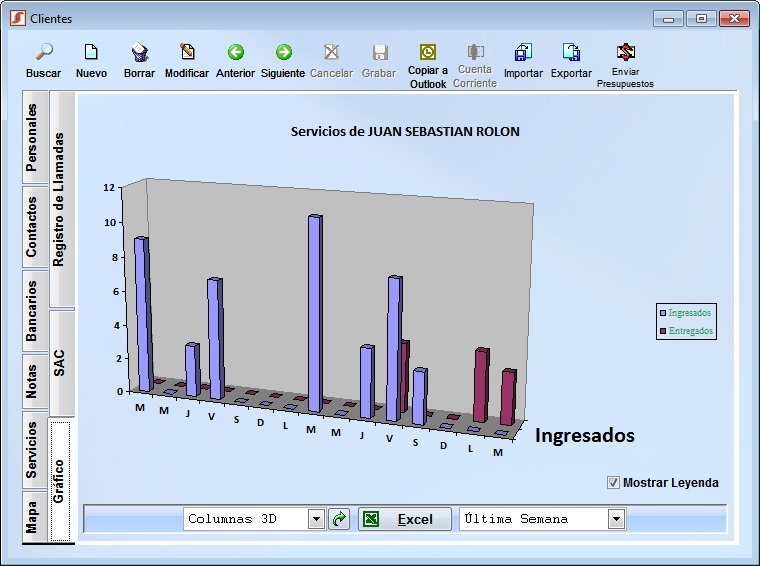Expand the Última Semana period dropdown
The width and height of the screenshot is (760, 566).
pos(616,519)
